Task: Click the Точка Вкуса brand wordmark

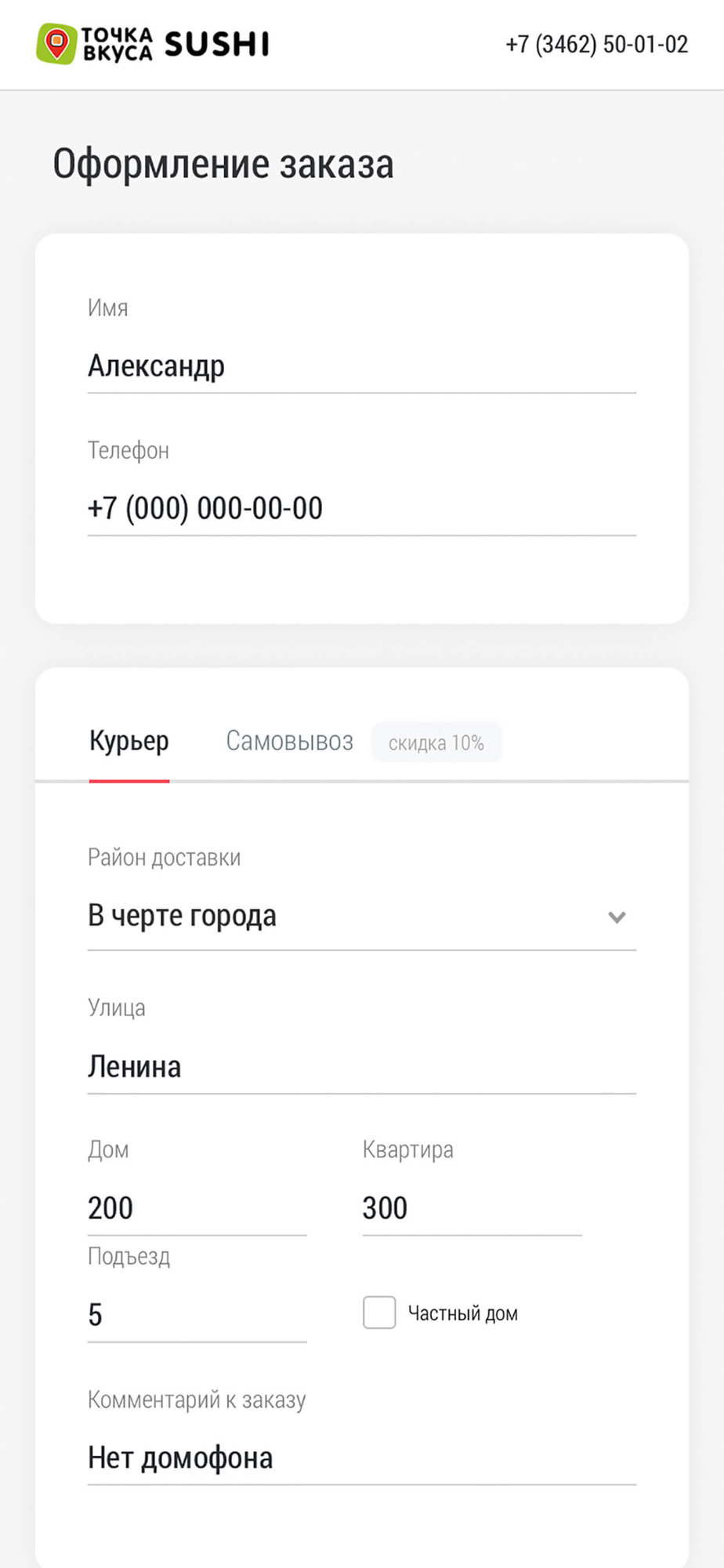Action: [x=117, y=44]
